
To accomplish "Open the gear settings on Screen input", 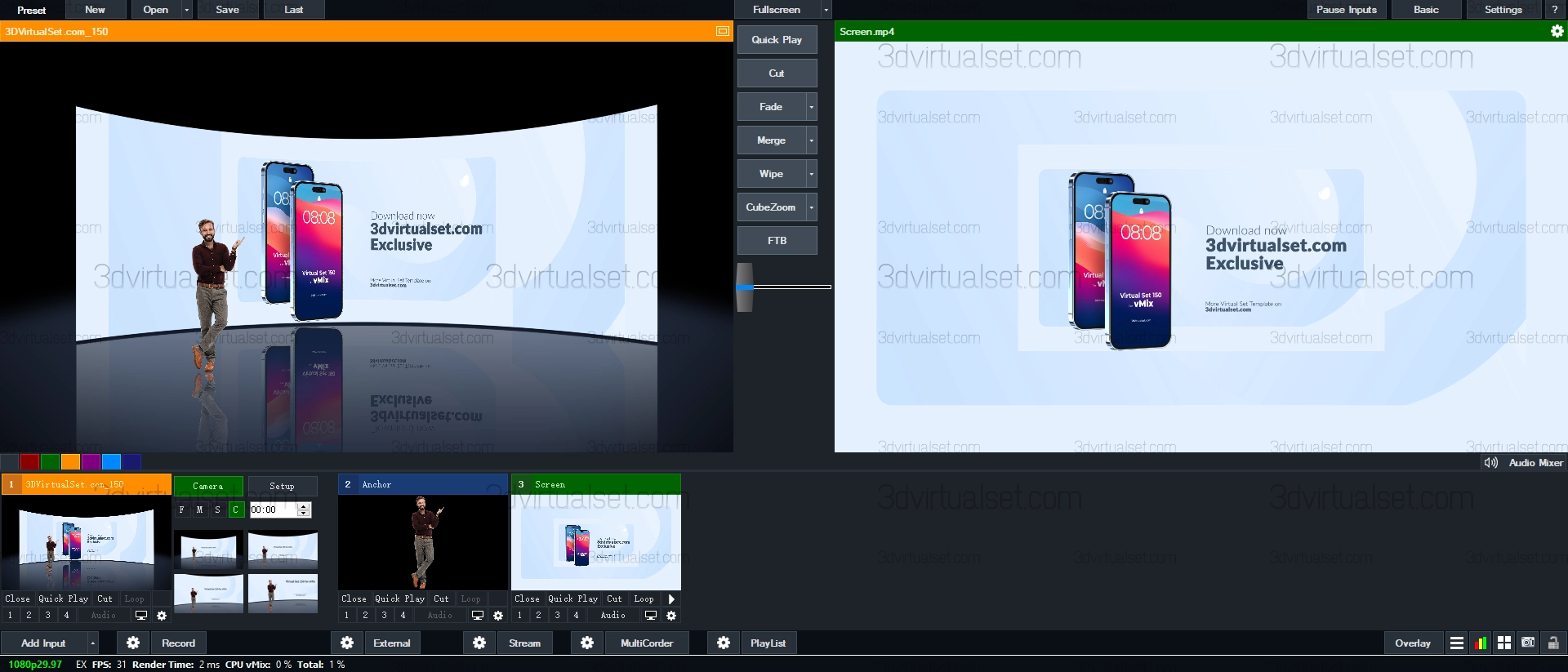I will tap(671, 615).
